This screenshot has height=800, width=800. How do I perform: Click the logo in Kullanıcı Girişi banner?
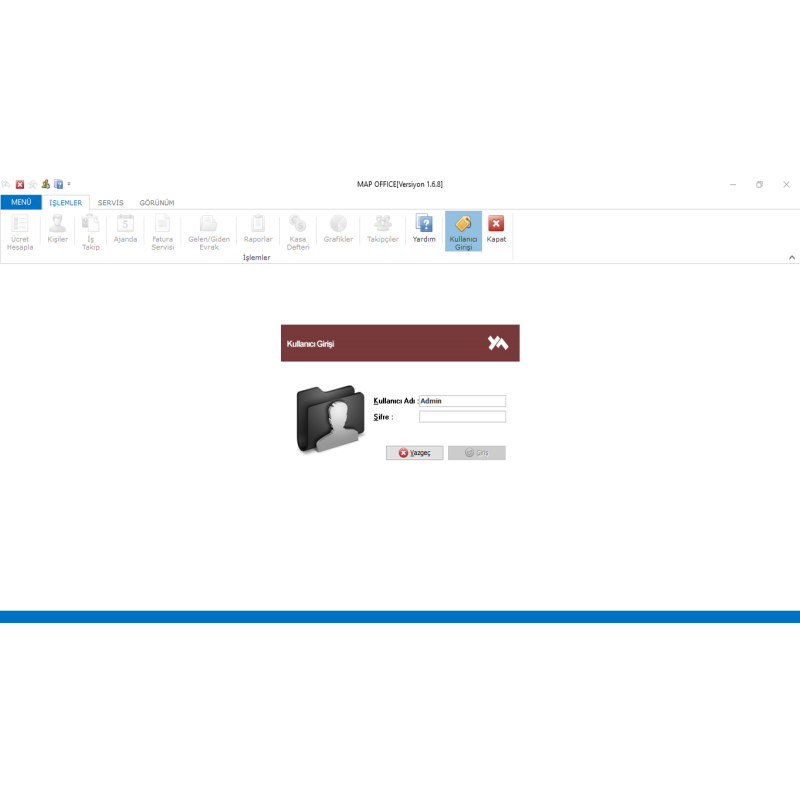498,343
